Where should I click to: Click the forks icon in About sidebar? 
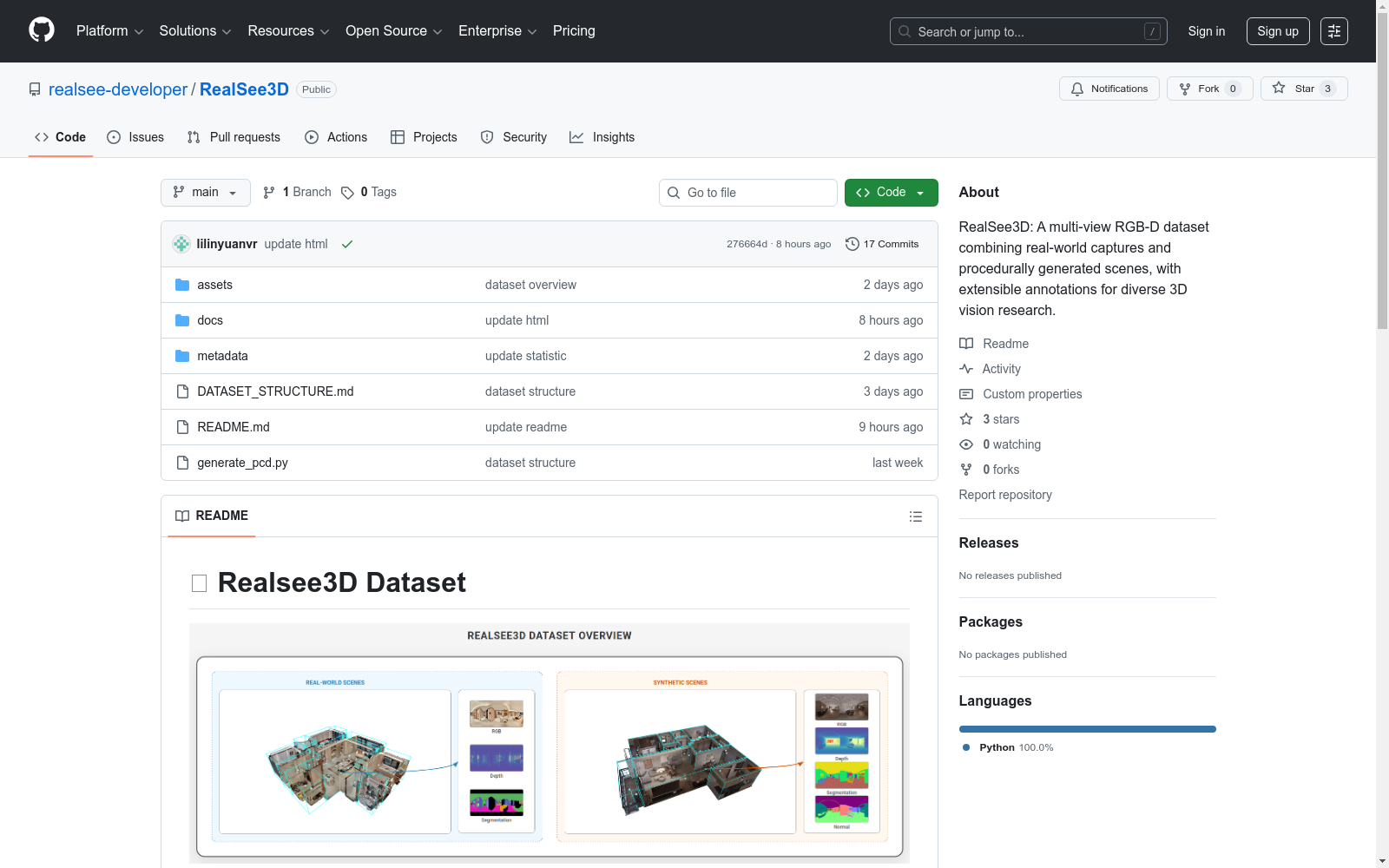pyautogui.click(x=966, y=470)
